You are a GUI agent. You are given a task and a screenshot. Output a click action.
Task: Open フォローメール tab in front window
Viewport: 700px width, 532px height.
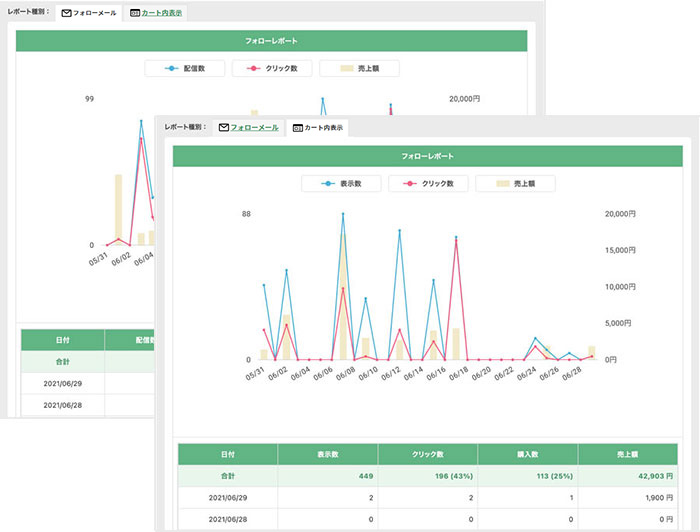click(249, 128)
